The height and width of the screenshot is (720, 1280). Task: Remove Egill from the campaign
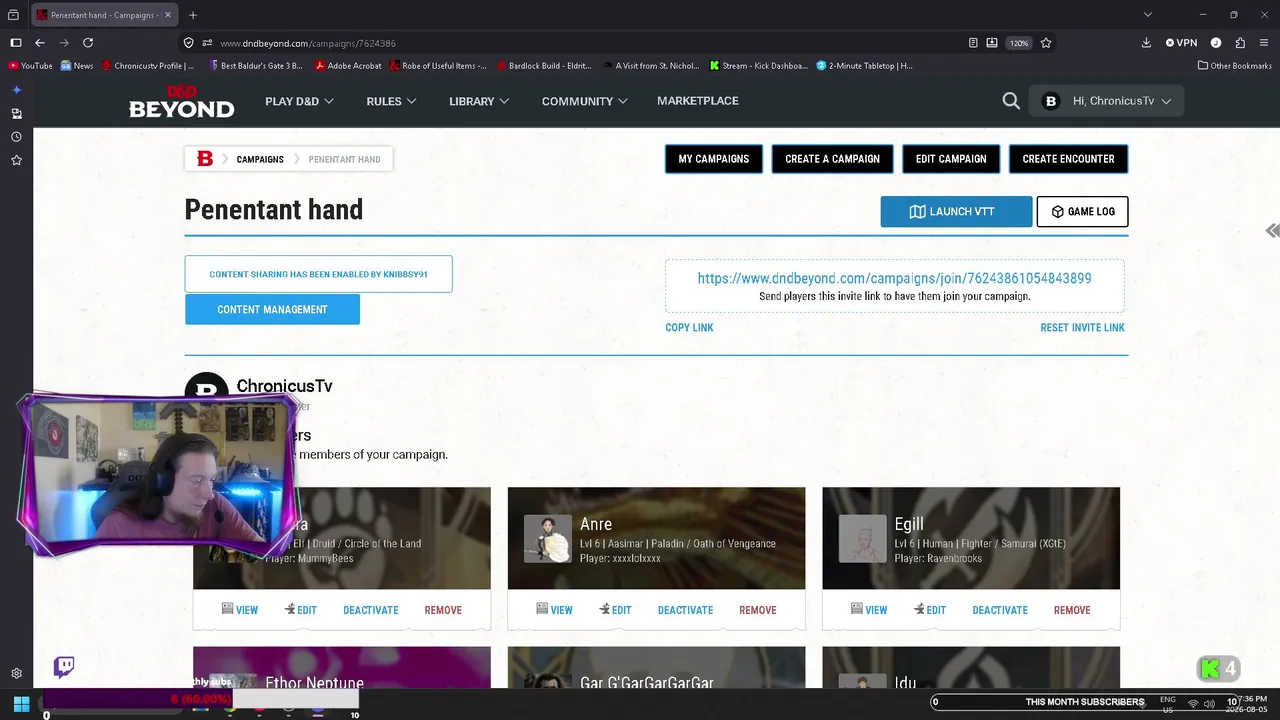coord(1072,610)
